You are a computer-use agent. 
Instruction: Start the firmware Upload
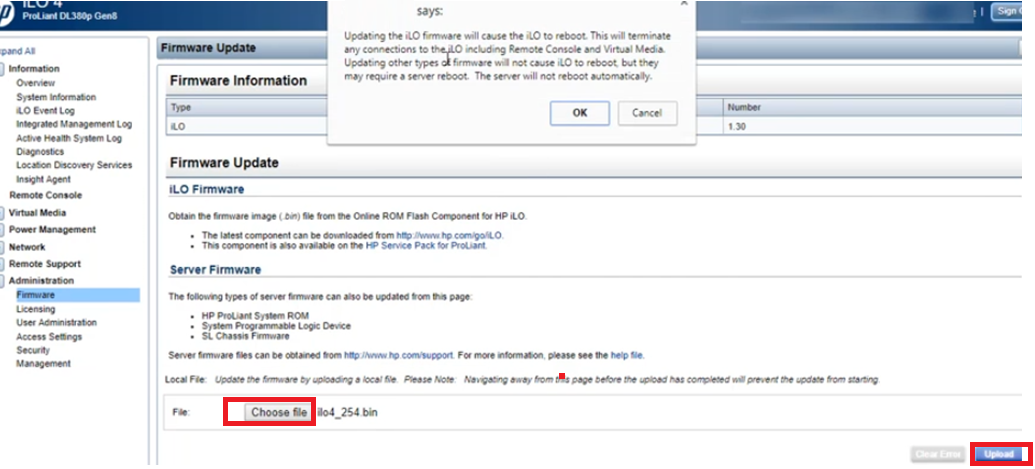1001,454
